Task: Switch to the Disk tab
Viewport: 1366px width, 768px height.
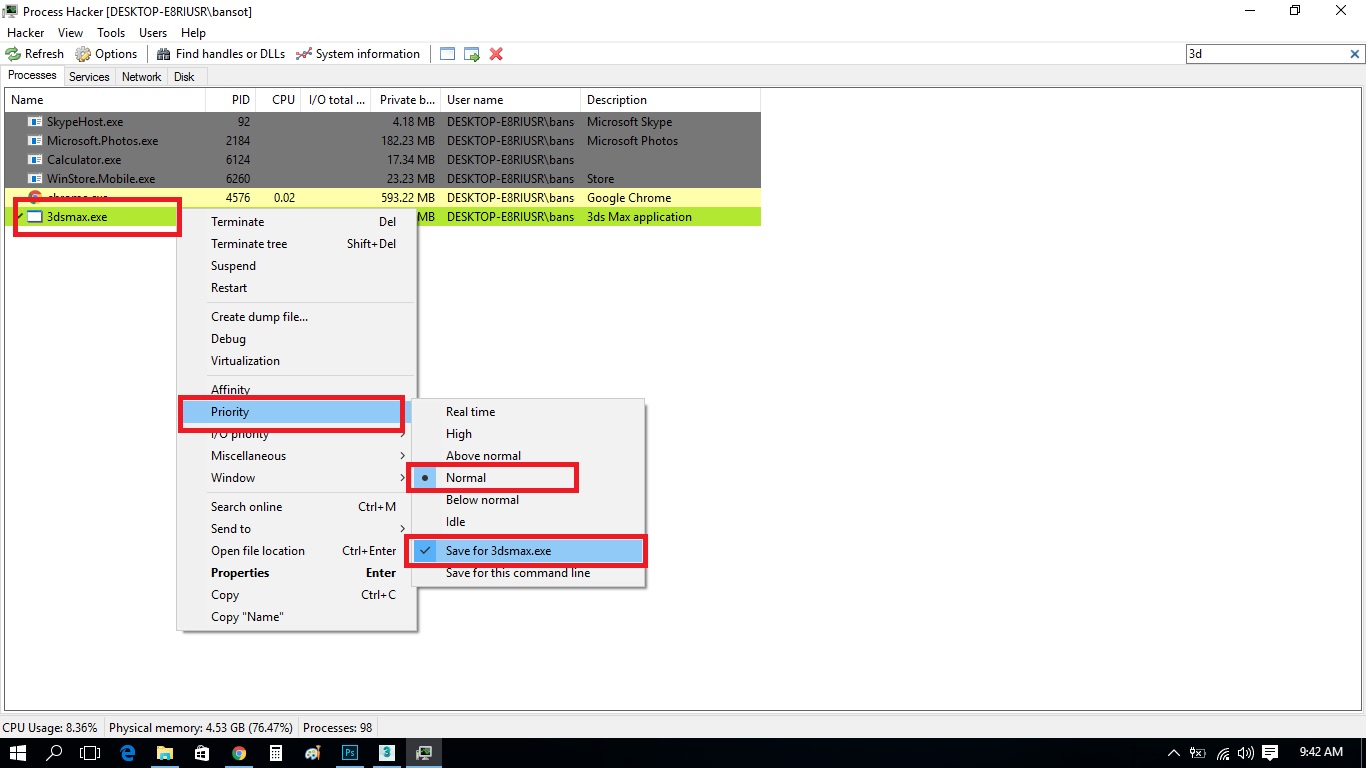Action: (184, 77)
